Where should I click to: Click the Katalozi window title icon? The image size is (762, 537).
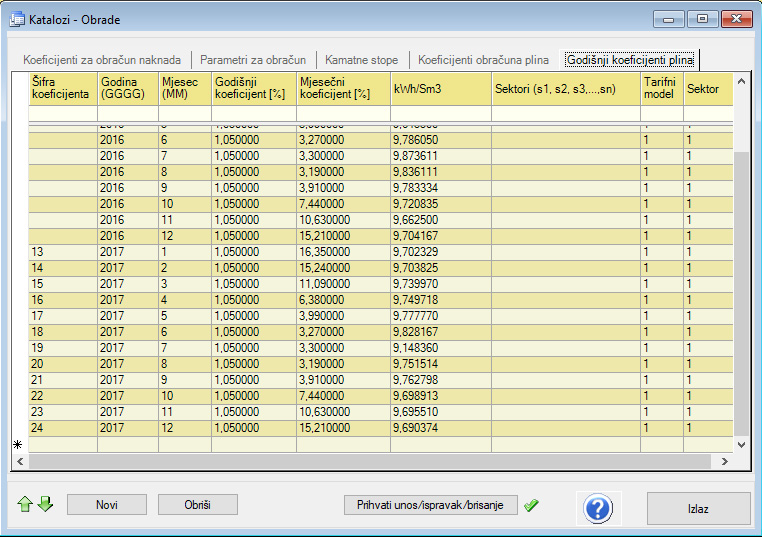pos(17,19)
